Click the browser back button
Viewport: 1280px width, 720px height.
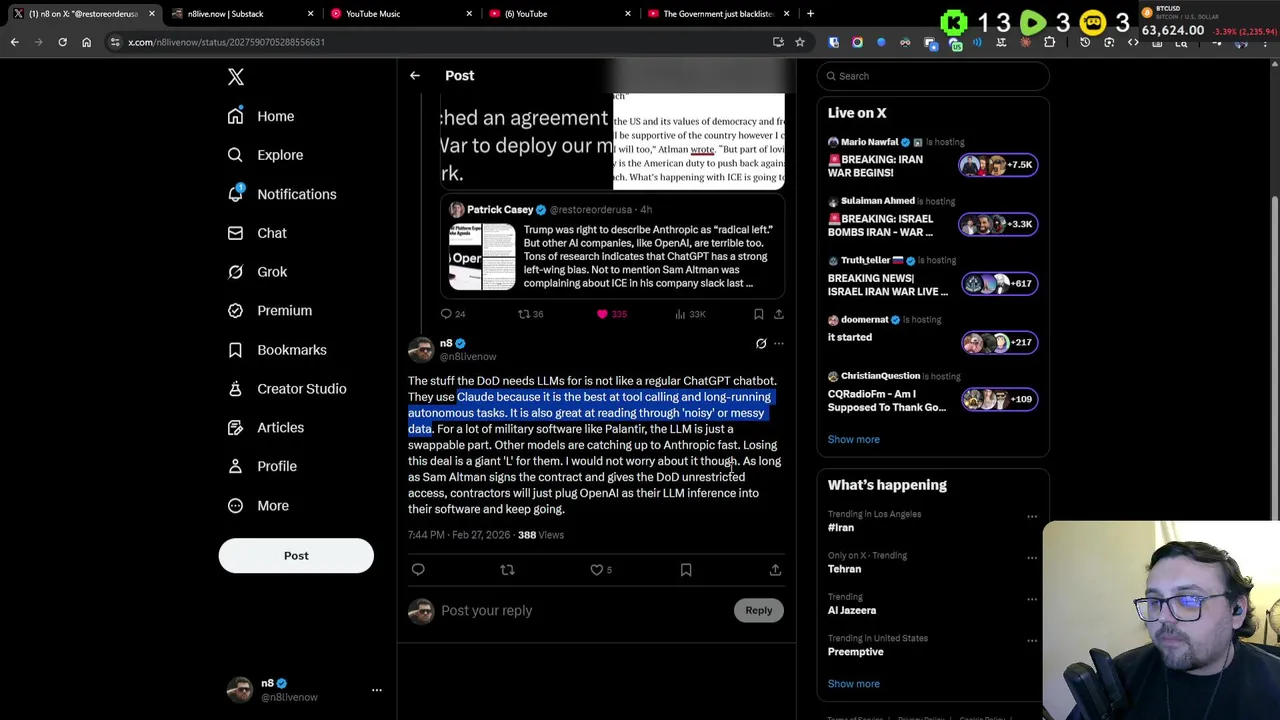(14, 42)
